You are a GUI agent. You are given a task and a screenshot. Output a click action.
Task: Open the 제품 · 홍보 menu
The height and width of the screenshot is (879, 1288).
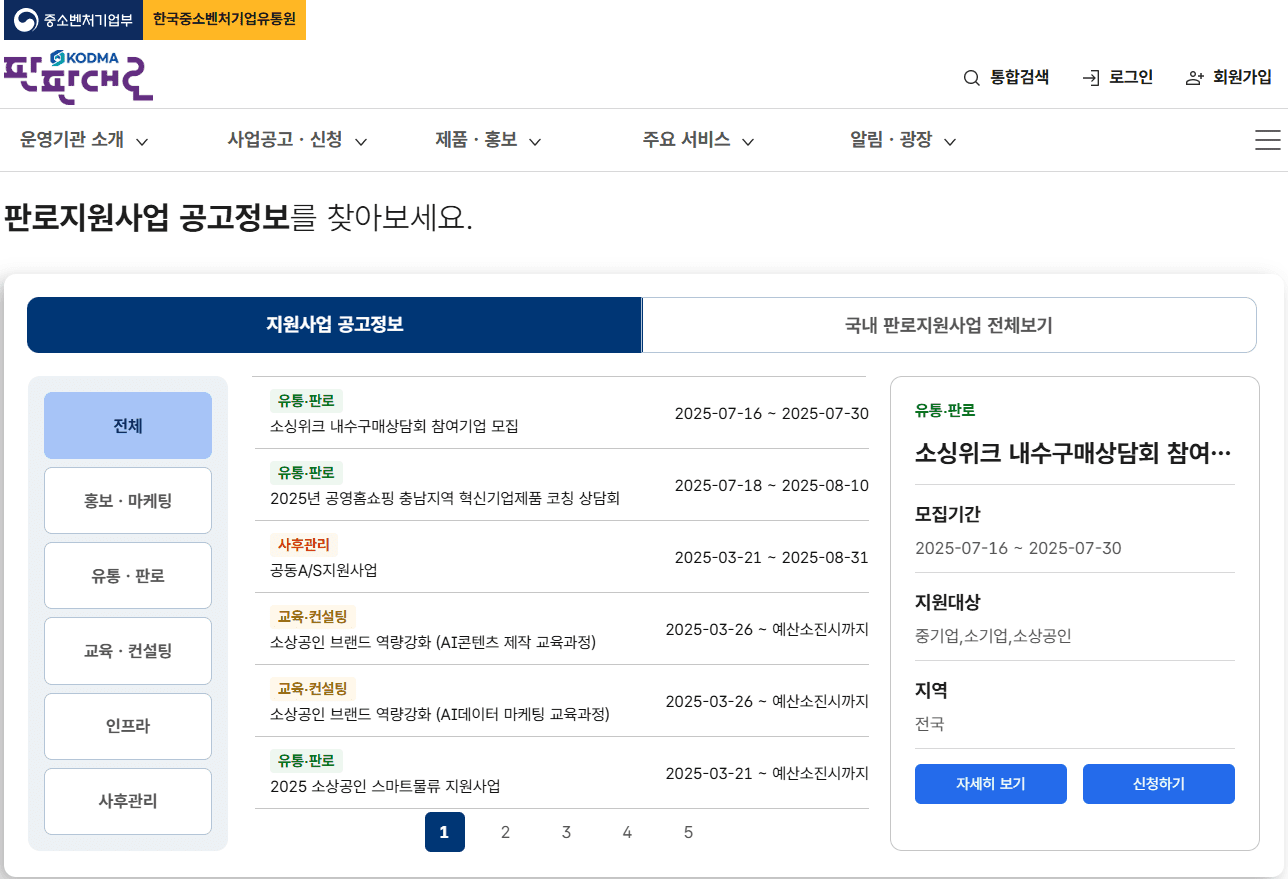pyautogui.click(x=488, y=140)
